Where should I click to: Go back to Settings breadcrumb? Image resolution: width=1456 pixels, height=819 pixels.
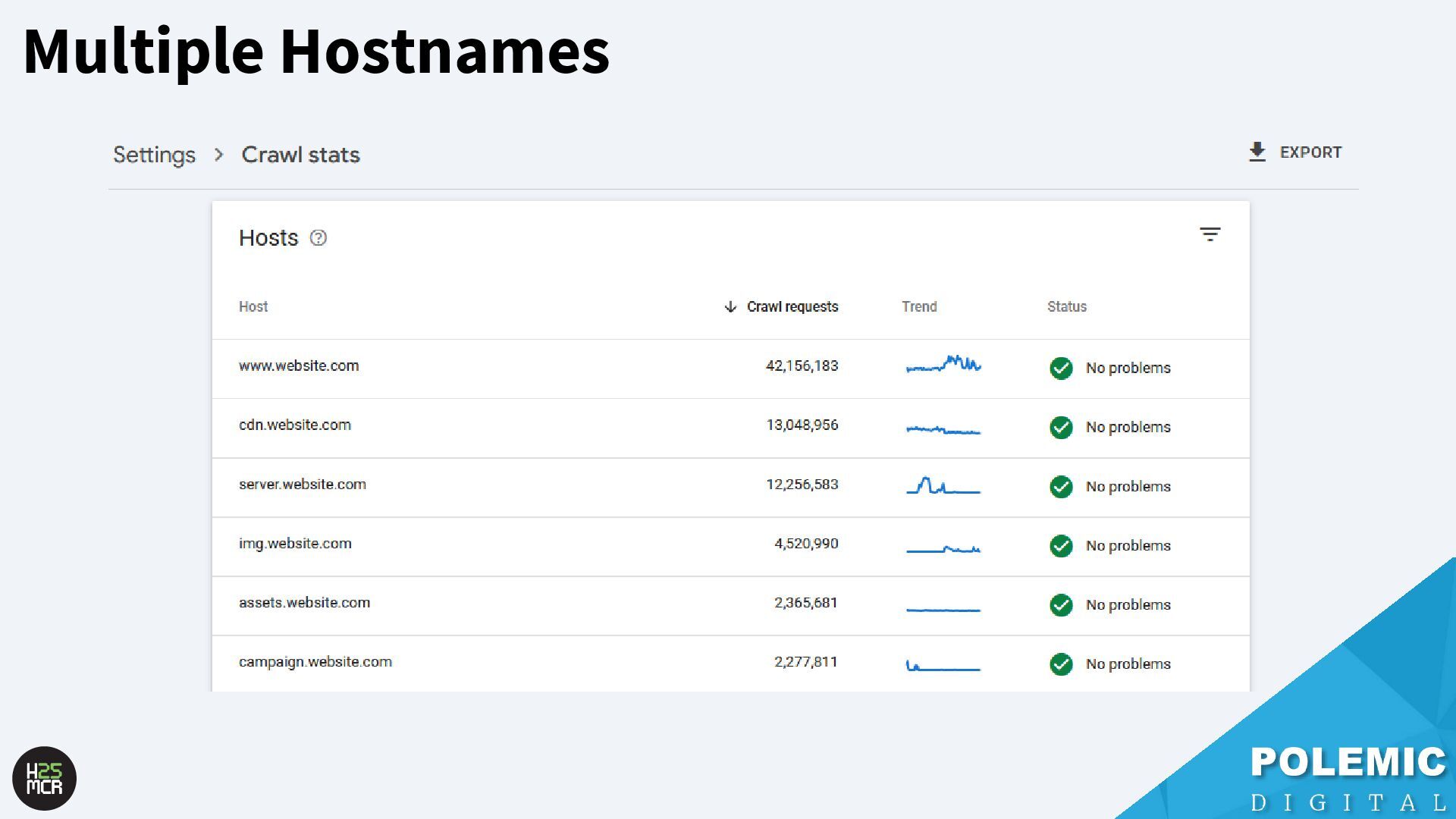pos(154,155)
